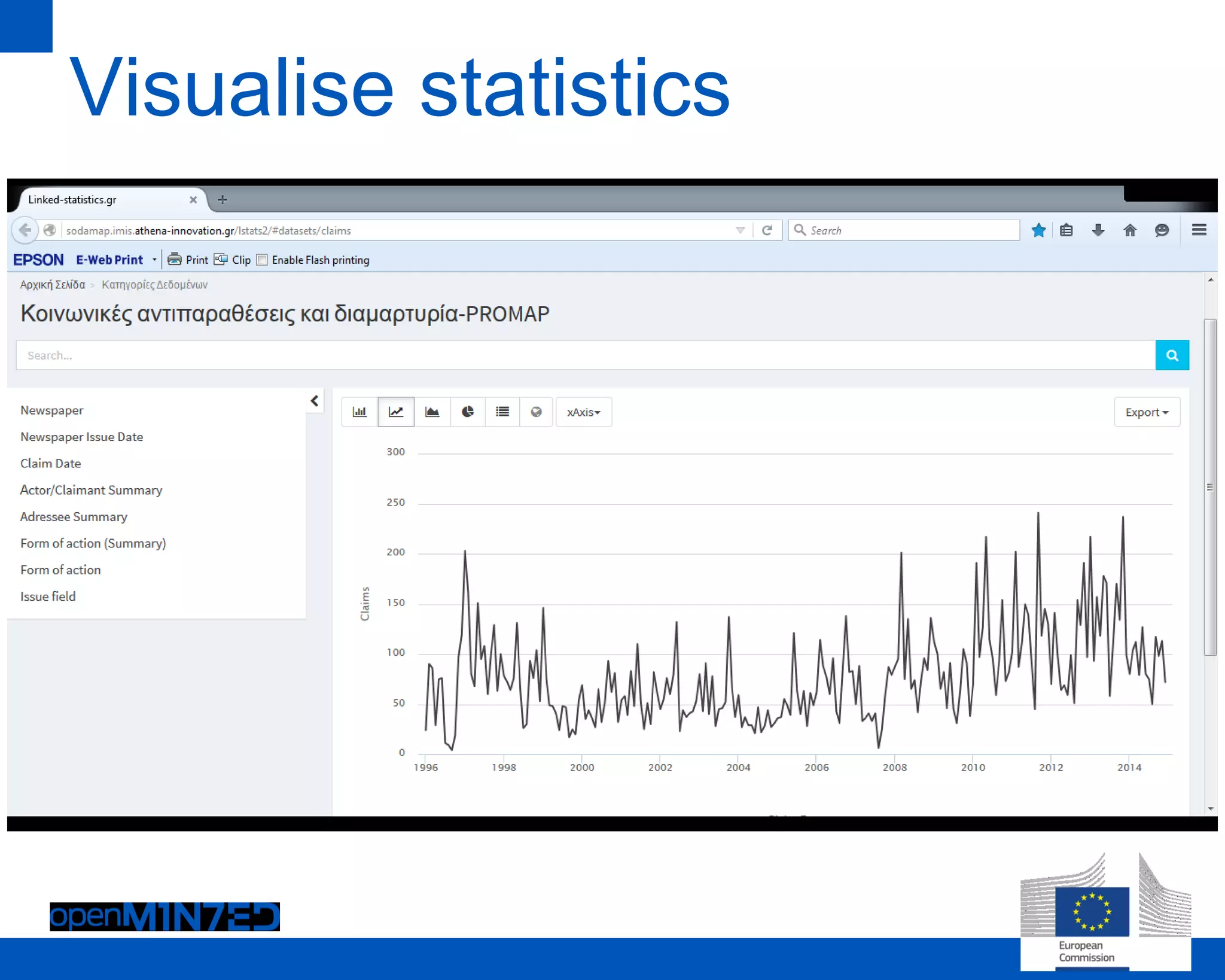1225x980 pixels.
Task: Go to the browser home icon
Action: [1130, 230]
